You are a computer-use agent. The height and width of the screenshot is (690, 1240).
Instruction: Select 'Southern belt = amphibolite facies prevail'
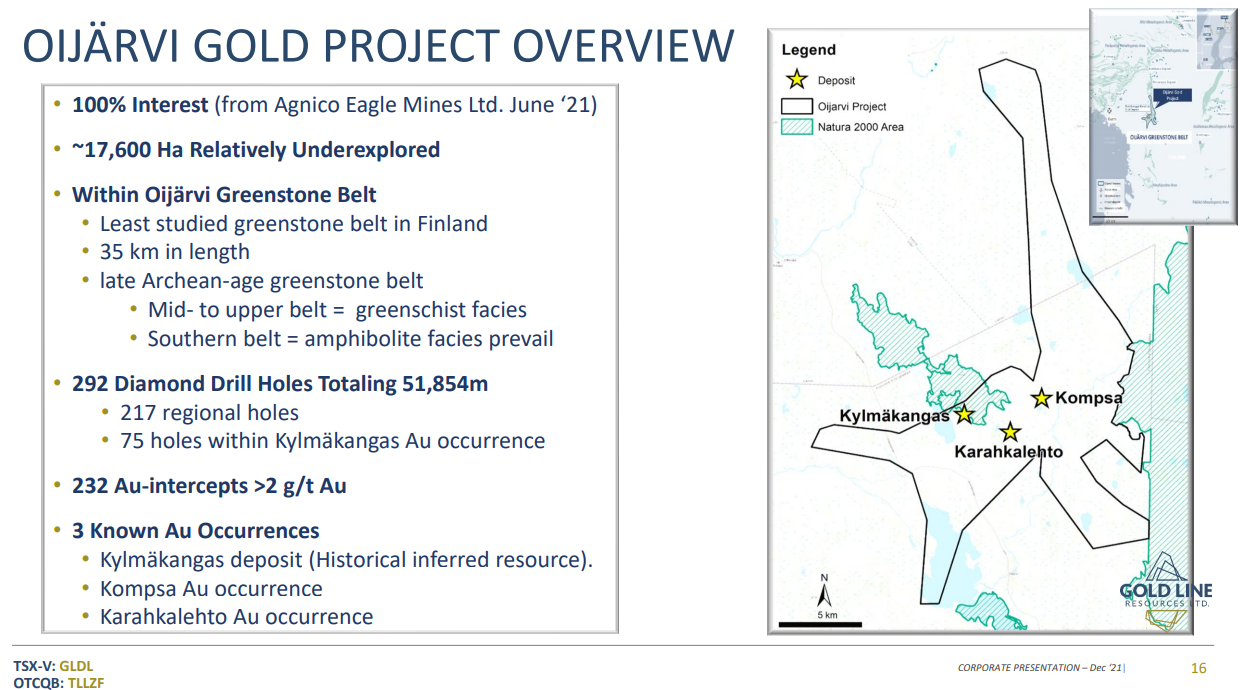[350, 339]
